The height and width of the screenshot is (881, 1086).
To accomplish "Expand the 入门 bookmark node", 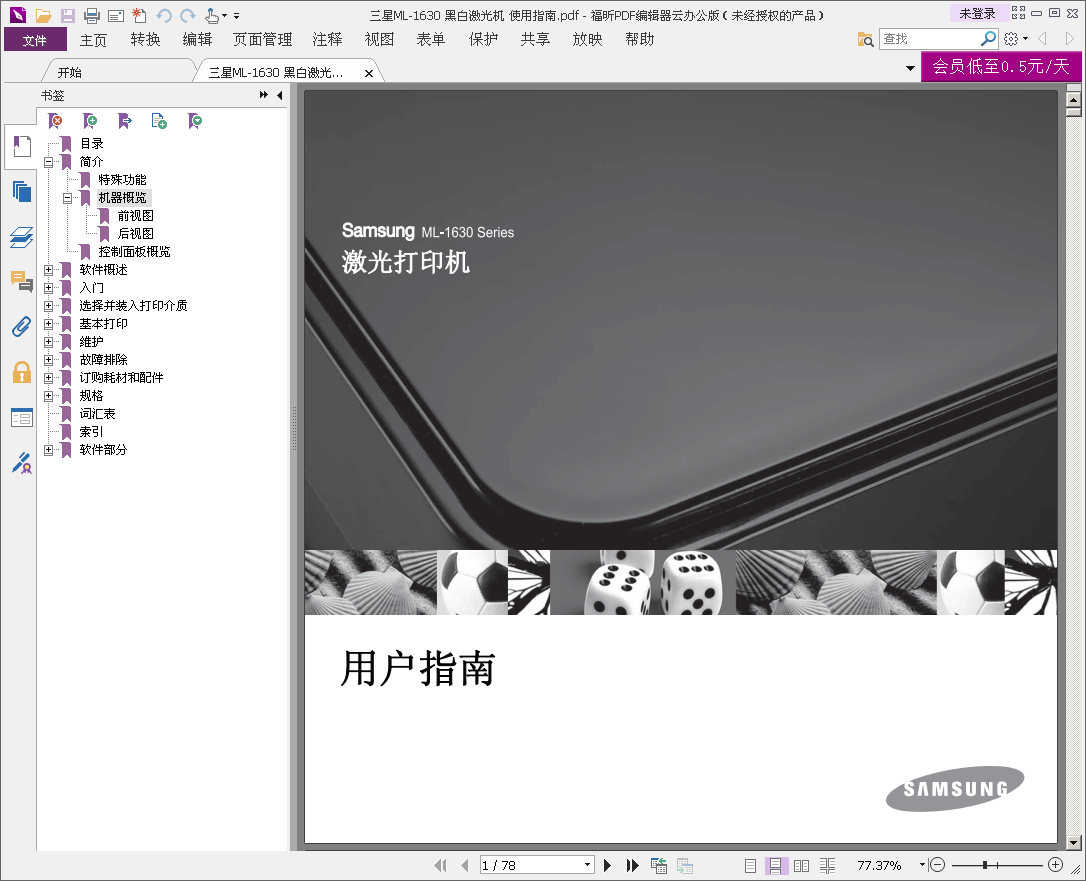I will [x=48, y=288].
